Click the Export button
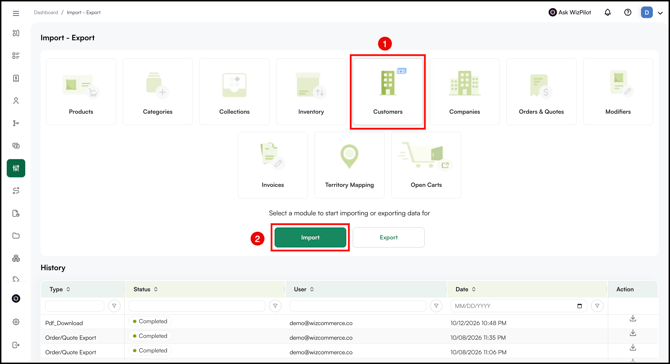 (388, 237)
